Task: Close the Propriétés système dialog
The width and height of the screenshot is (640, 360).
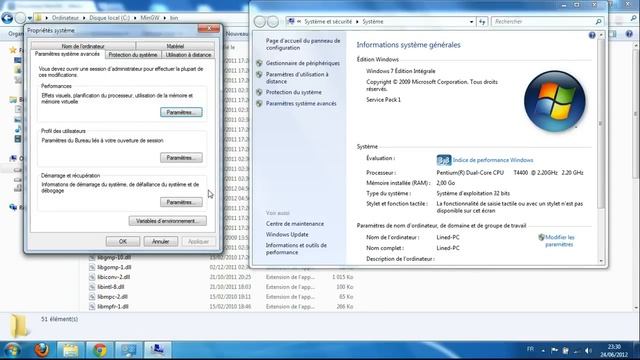Action: coord(209,29)
